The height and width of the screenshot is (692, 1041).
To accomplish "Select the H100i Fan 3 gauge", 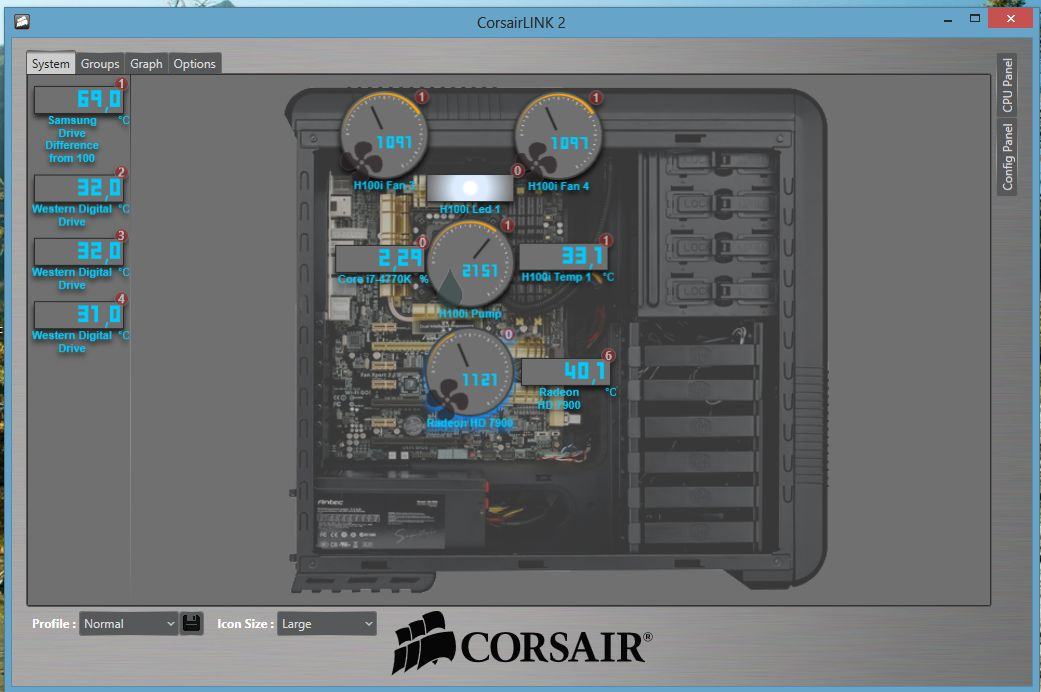I will coord(384,135).
